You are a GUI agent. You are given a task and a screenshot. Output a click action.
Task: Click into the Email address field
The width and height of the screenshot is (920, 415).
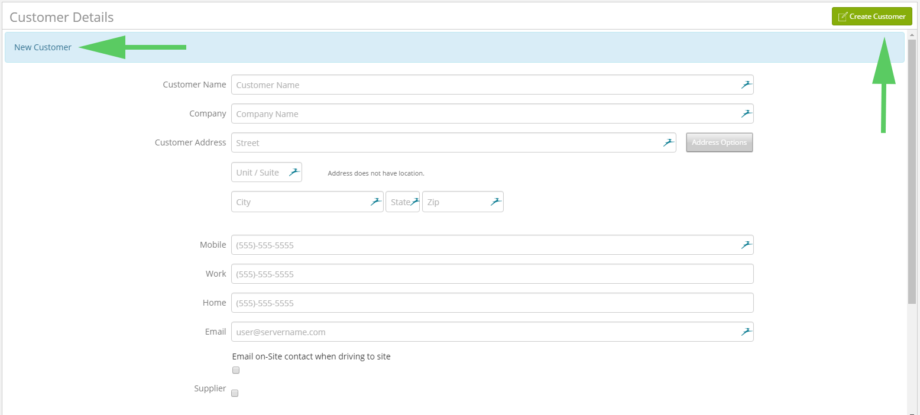pos(492,332)
